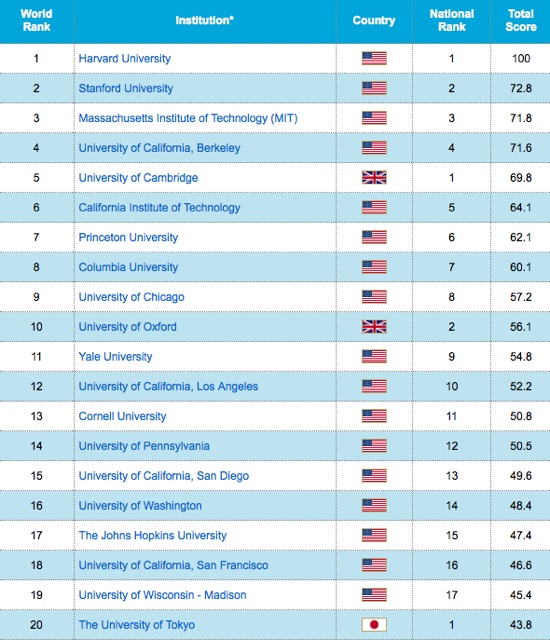
Task: Click University of Wisconsin - Madison link
Action: point(162,595)
